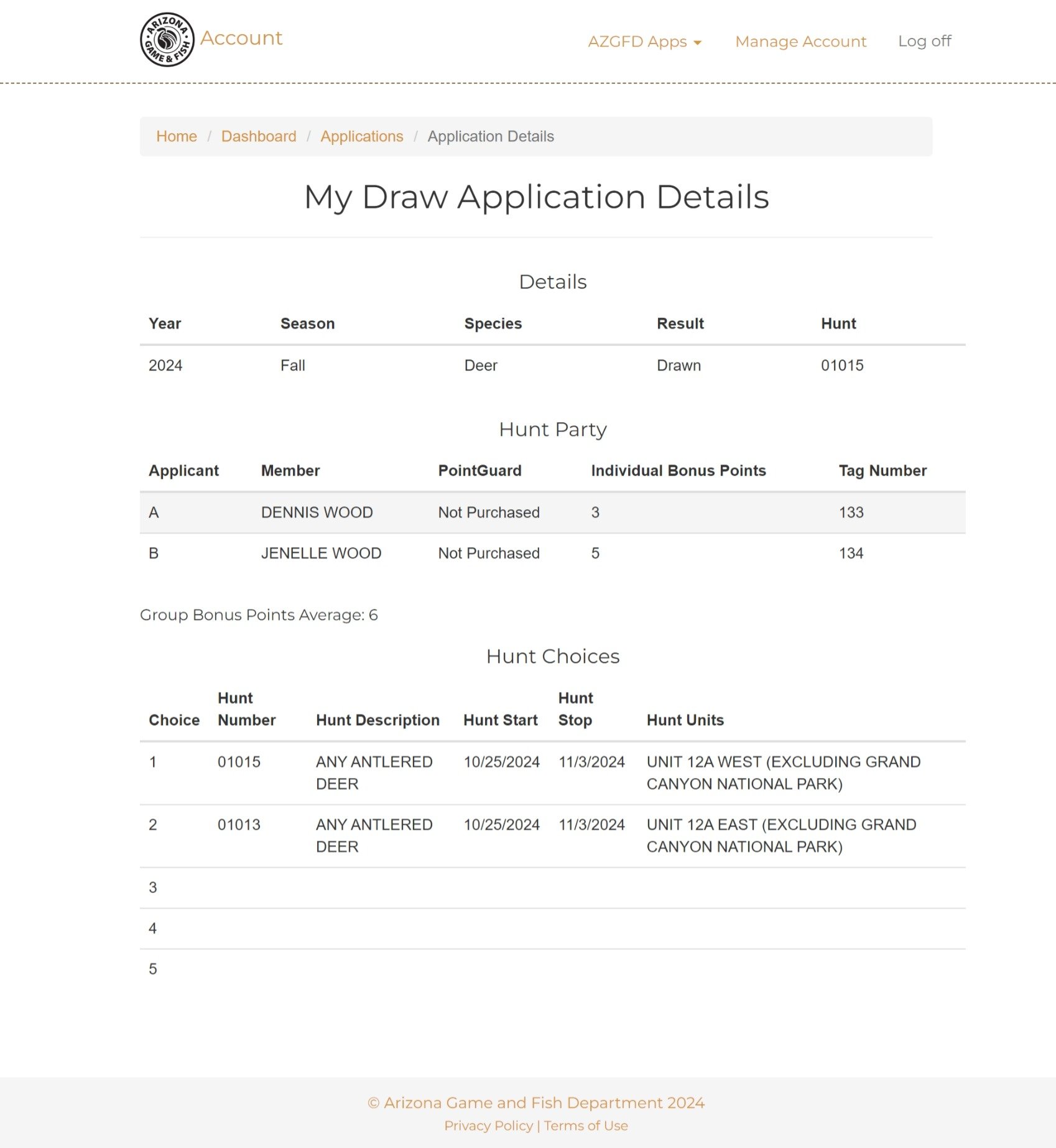Navigate to Dashboard breadcrumb
Screen dimensions: 1056x1148
click(x=259, y=136)
